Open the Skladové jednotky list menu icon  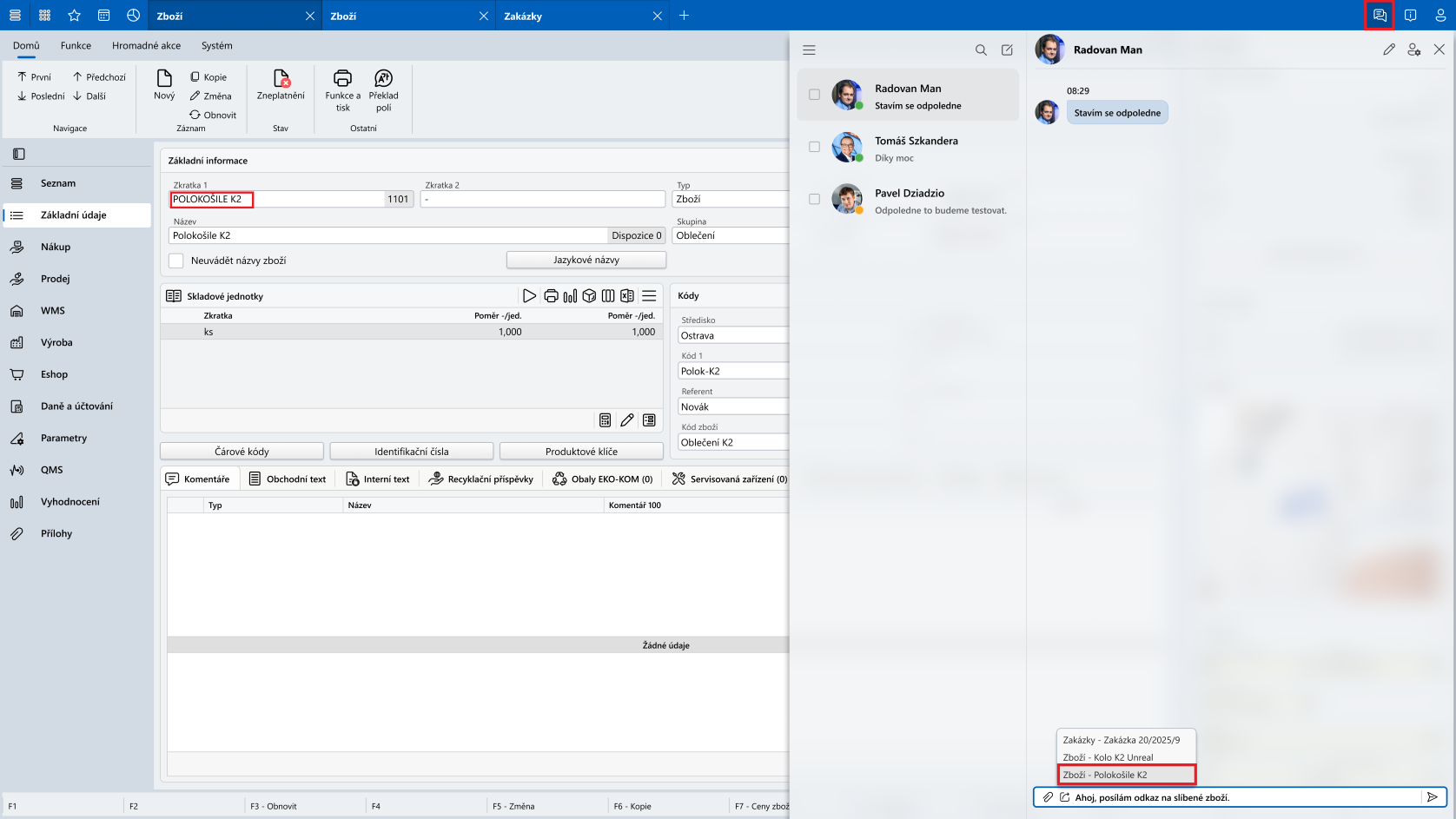649,296
